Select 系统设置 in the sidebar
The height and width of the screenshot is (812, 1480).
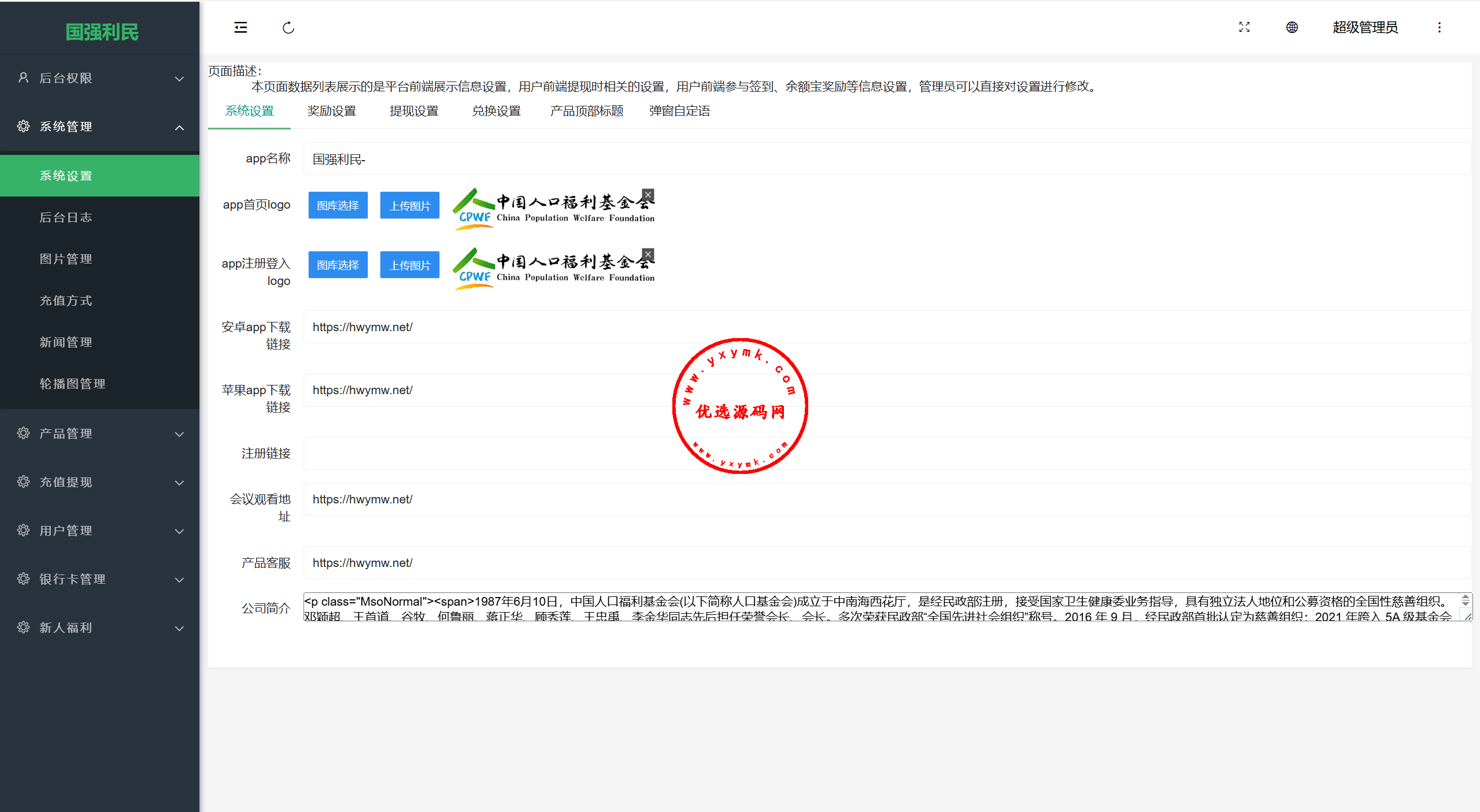tap(99, 176)
